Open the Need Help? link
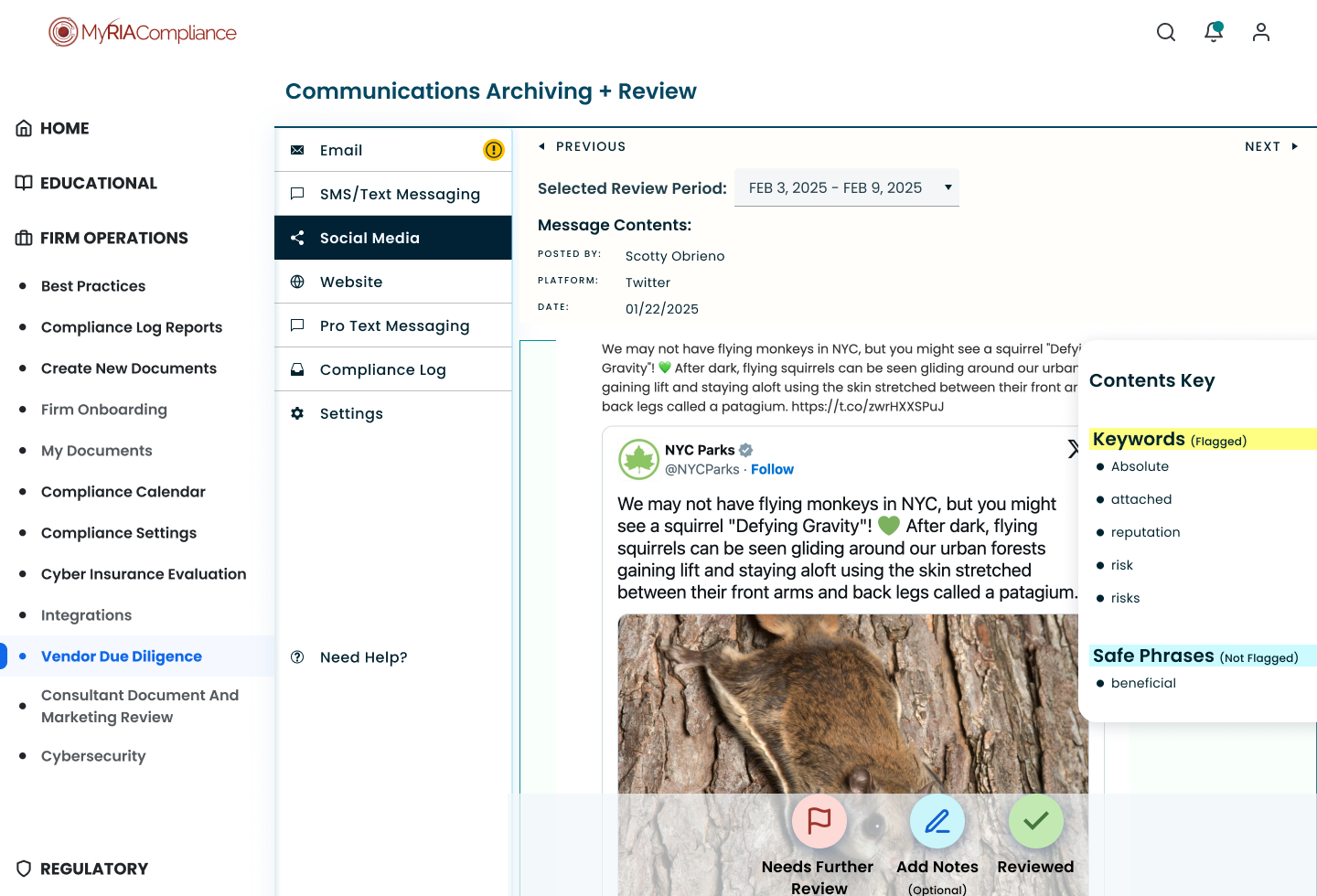 pyautogui.click(x=364, y=657)
